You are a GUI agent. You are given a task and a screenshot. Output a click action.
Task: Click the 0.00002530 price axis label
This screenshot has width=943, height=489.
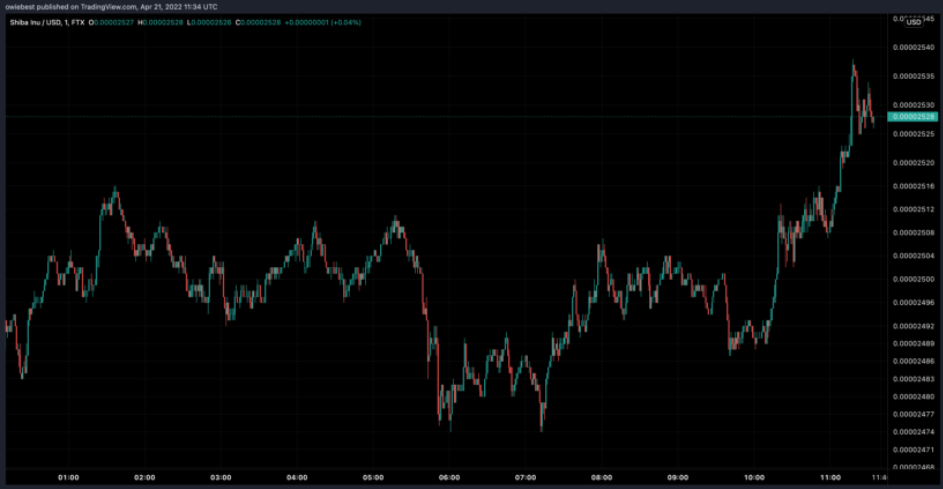click(914, 105)
